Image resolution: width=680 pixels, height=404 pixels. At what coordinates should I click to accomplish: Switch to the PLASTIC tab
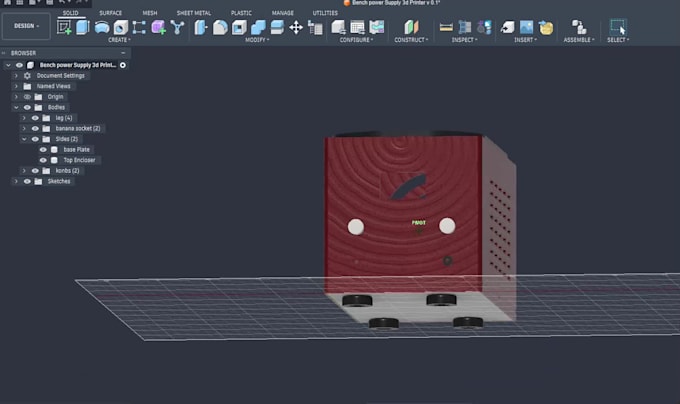[241, 13]
